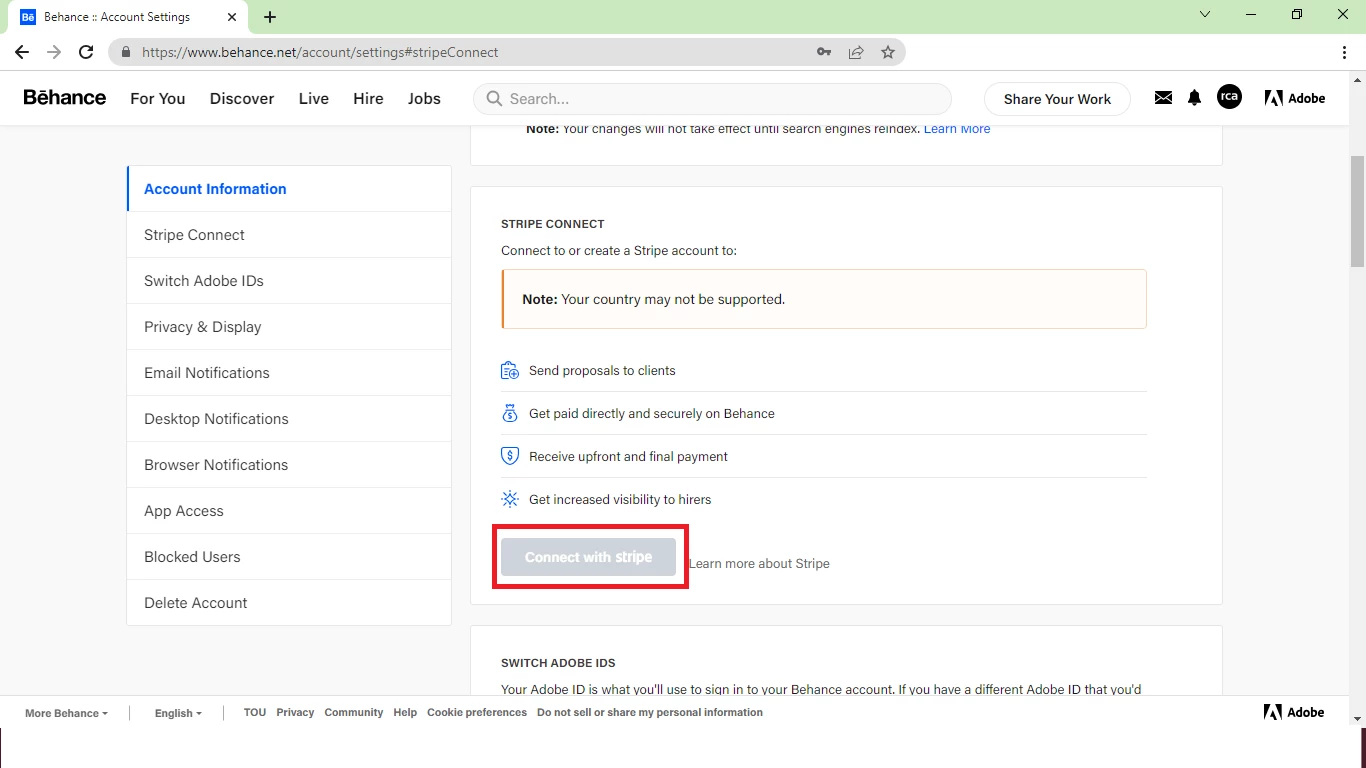Click the Adobe logo in footer
The width and height of the screenshot is (1366, 768).
pyautogui.click(x=1294, y=712)
